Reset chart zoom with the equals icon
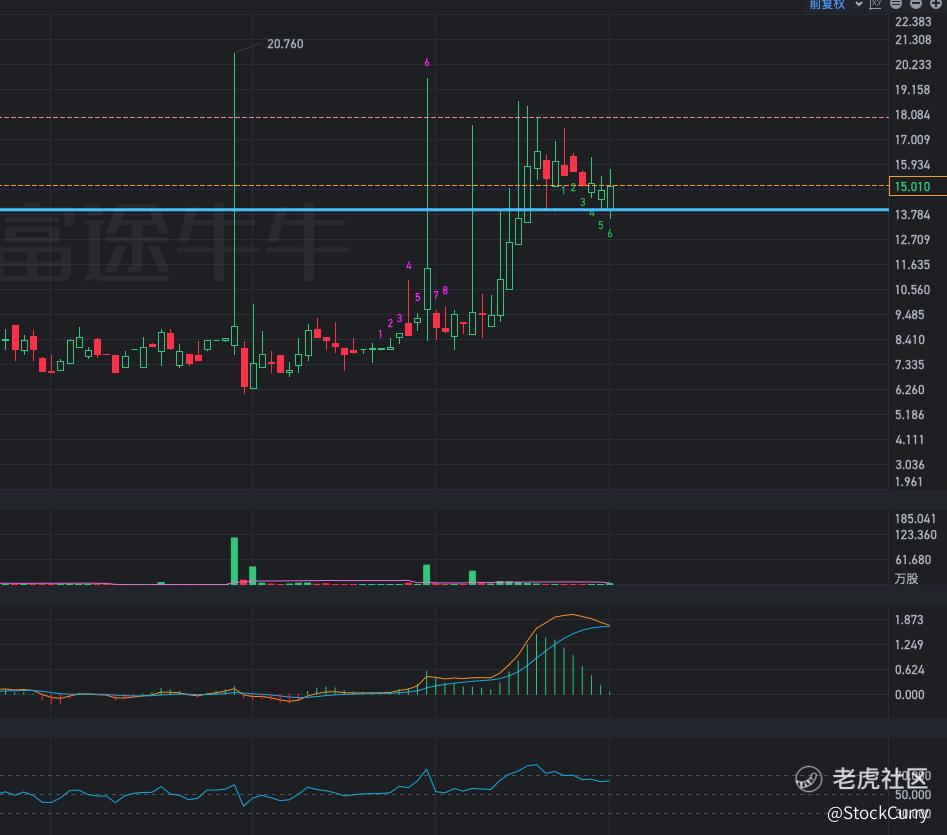 [x=897, y=4]
